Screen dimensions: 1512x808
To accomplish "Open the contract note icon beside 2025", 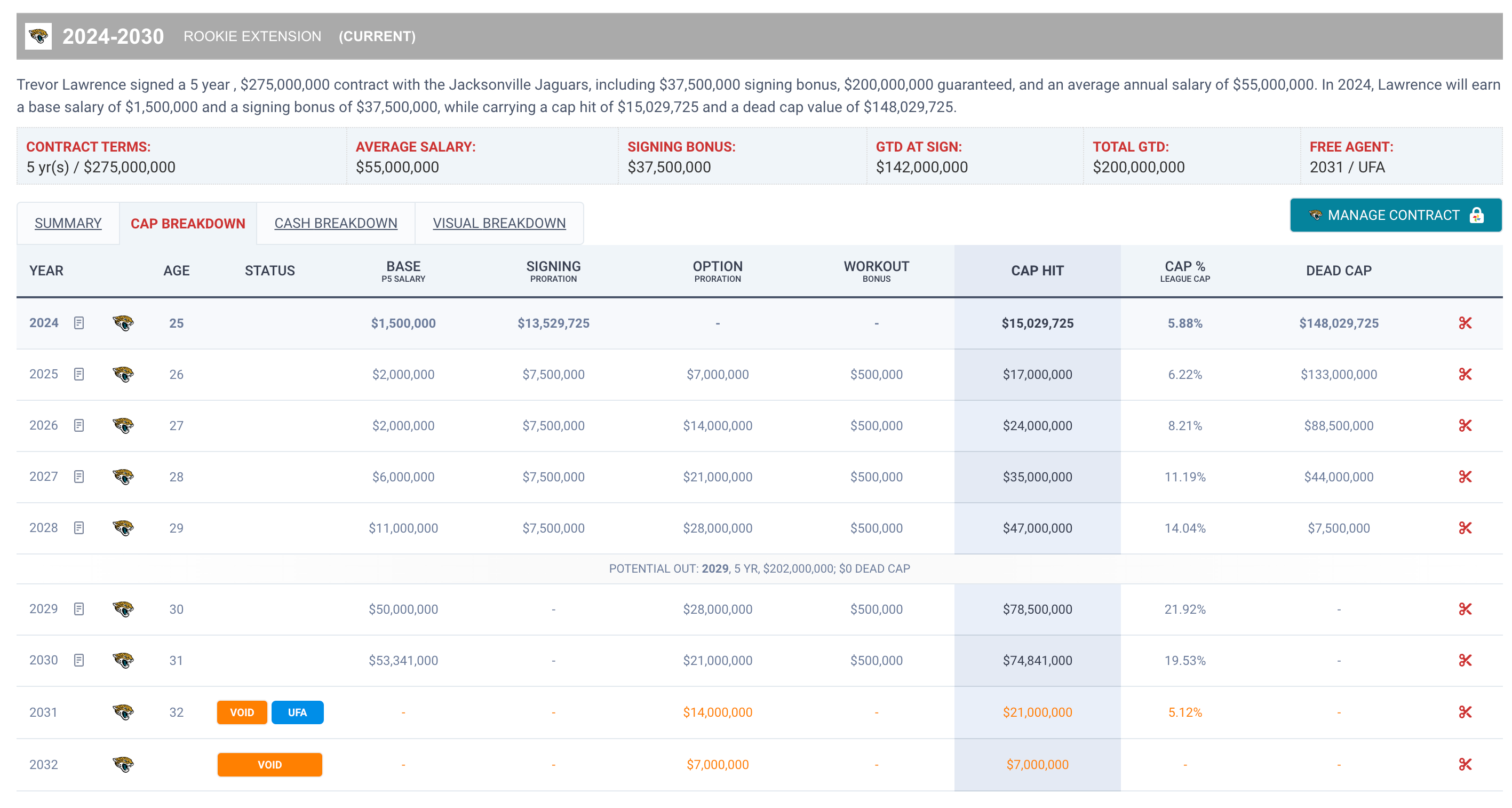I will tap(79, 374).
